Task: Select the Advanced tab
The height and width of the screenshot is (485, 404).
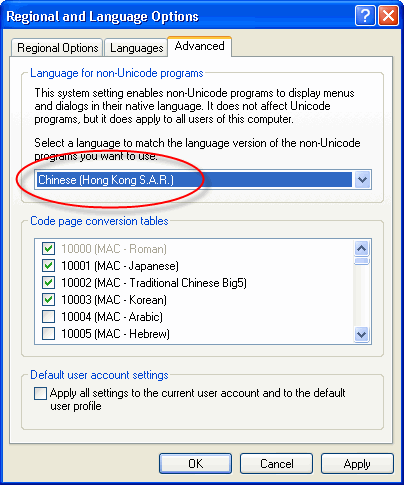Action: 199,46
